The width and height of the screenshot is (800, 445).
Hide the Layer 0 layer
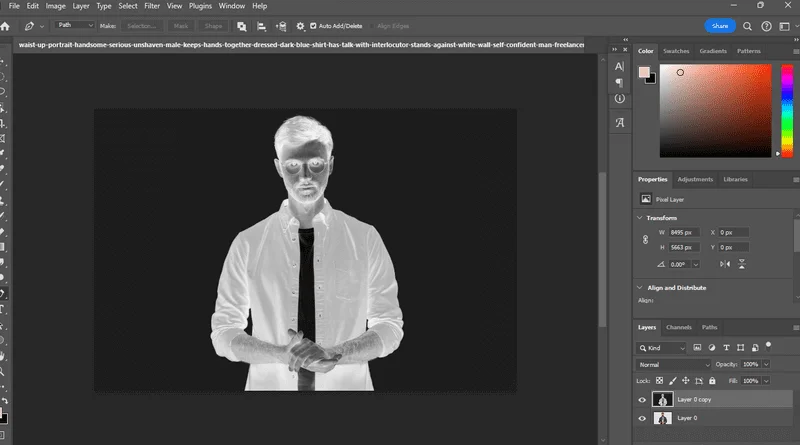point(642,418)
